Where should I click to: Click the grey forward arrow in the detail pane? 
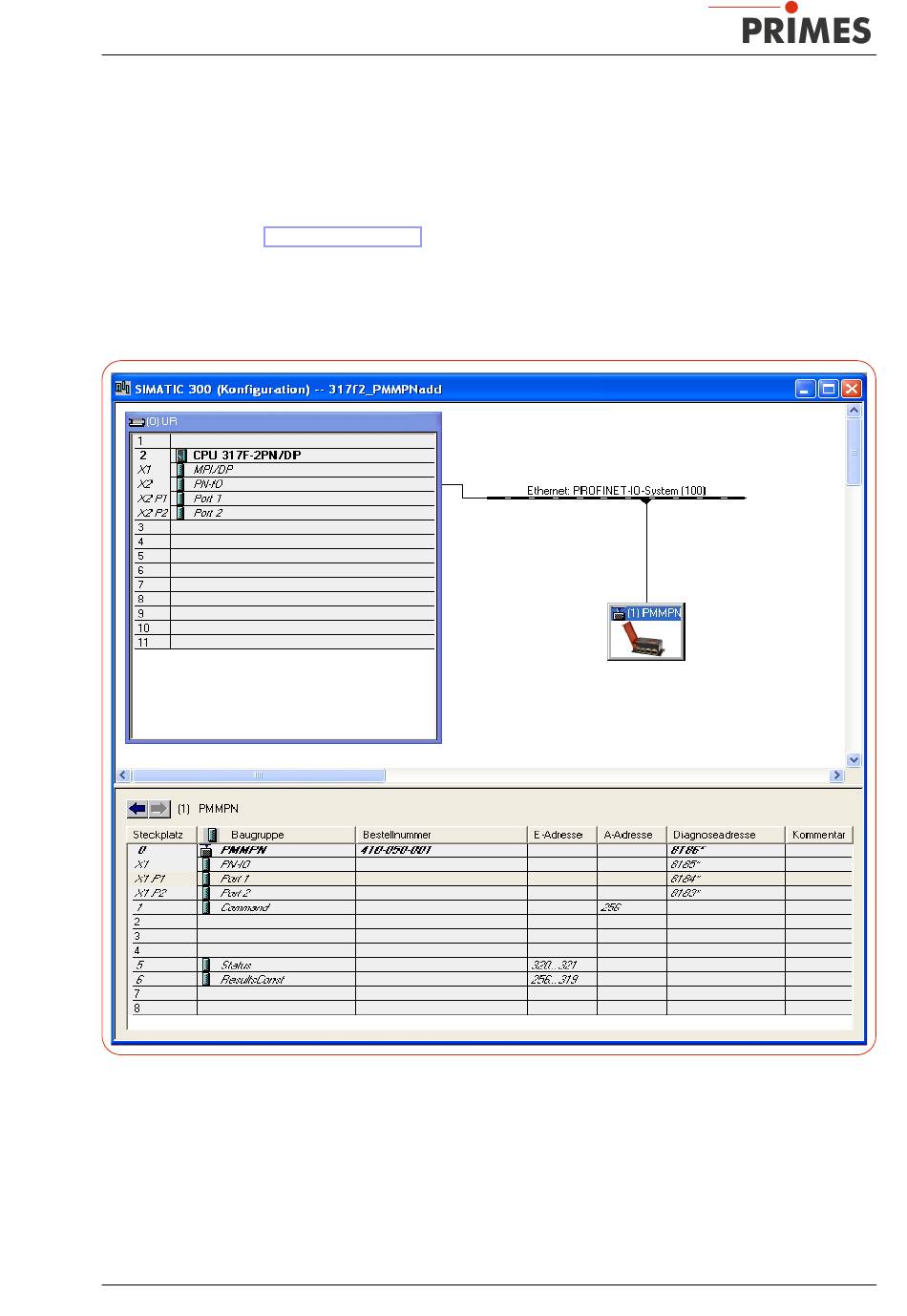click(159, 808)
